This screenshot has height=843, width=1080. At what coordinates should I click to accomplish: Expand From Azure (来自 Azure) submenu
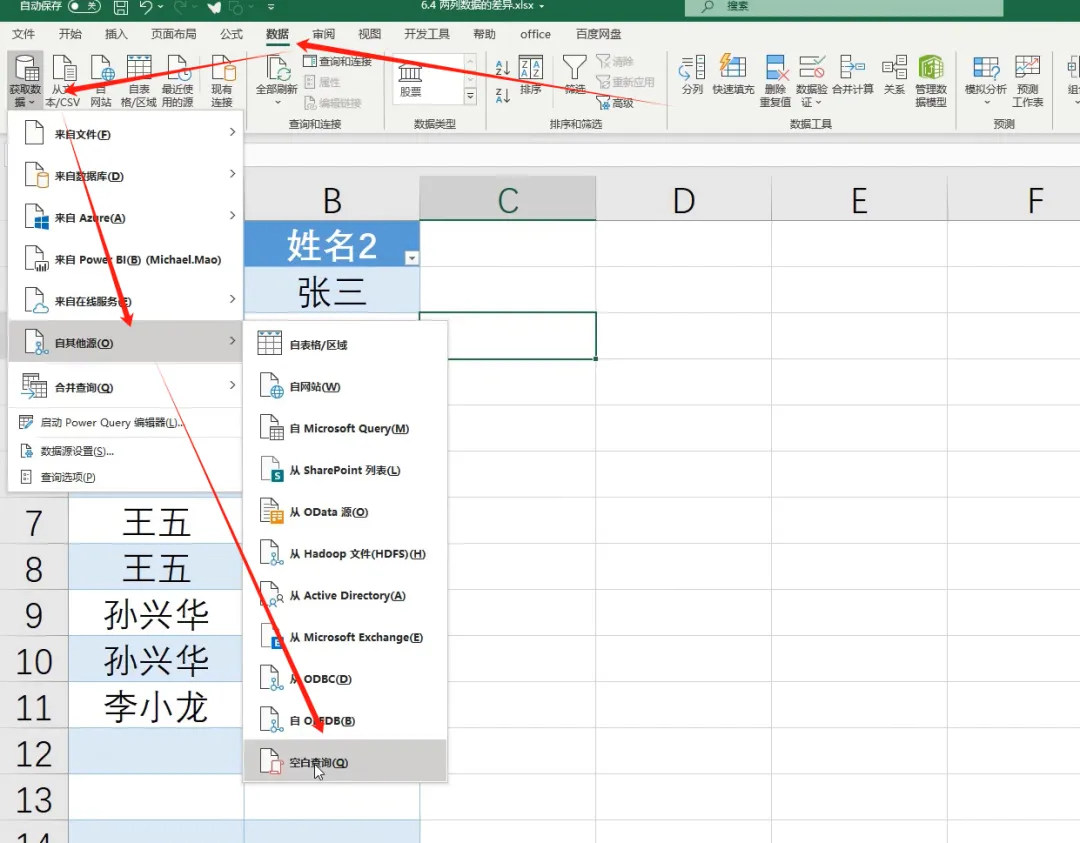click(x=125, y=218)
